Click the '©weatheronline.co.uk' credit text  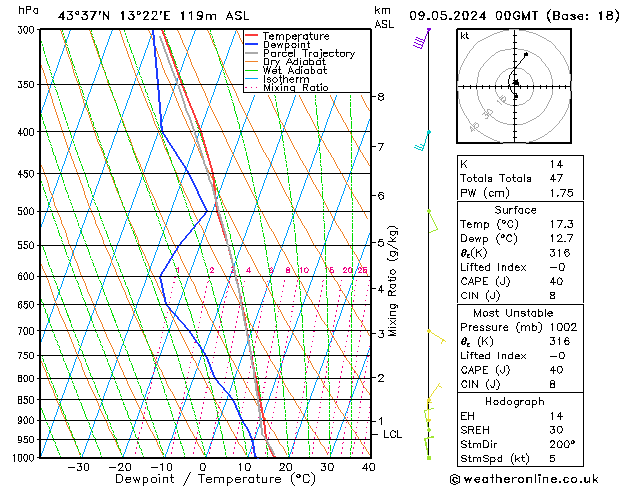tap(524, 479)
